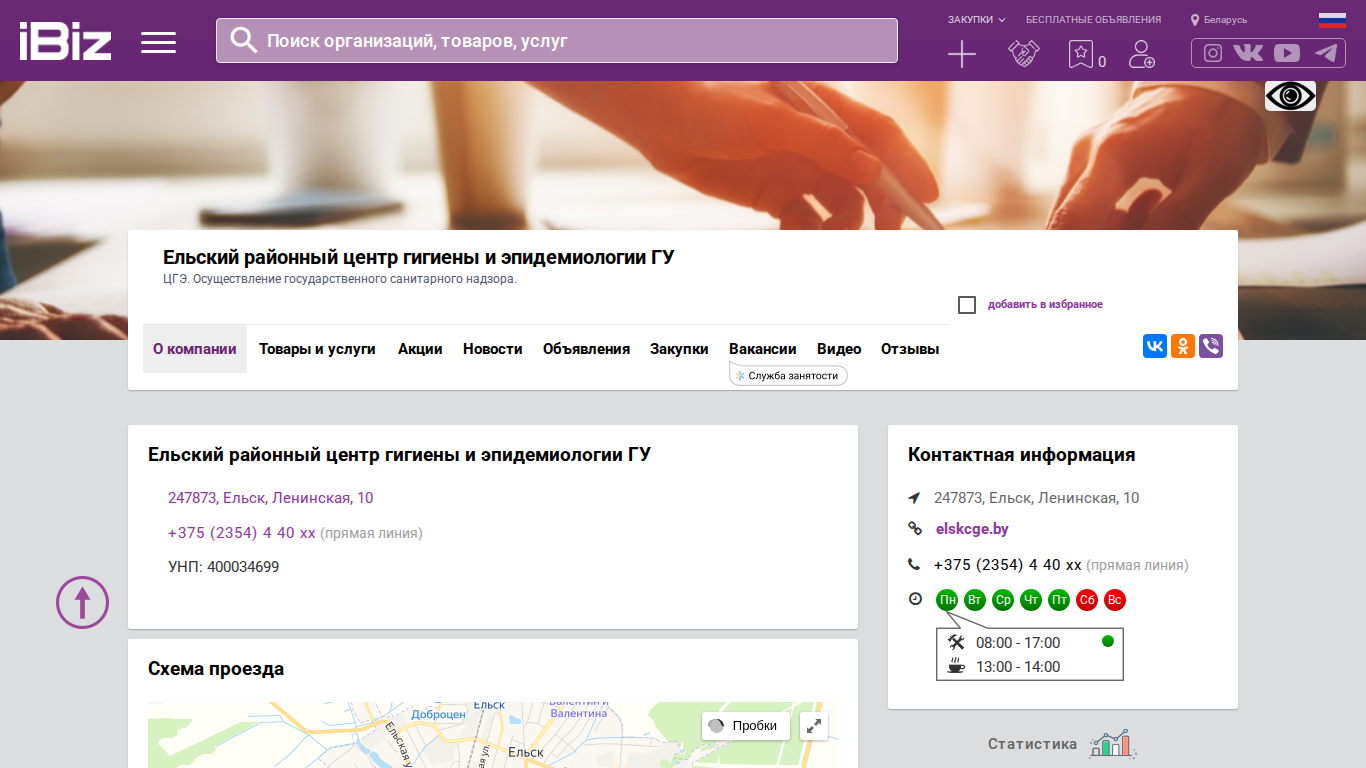This screenshot has width=1366, height=768.
Task: Select Sunday Вс schedule circle
Action: pos(1115,600)
